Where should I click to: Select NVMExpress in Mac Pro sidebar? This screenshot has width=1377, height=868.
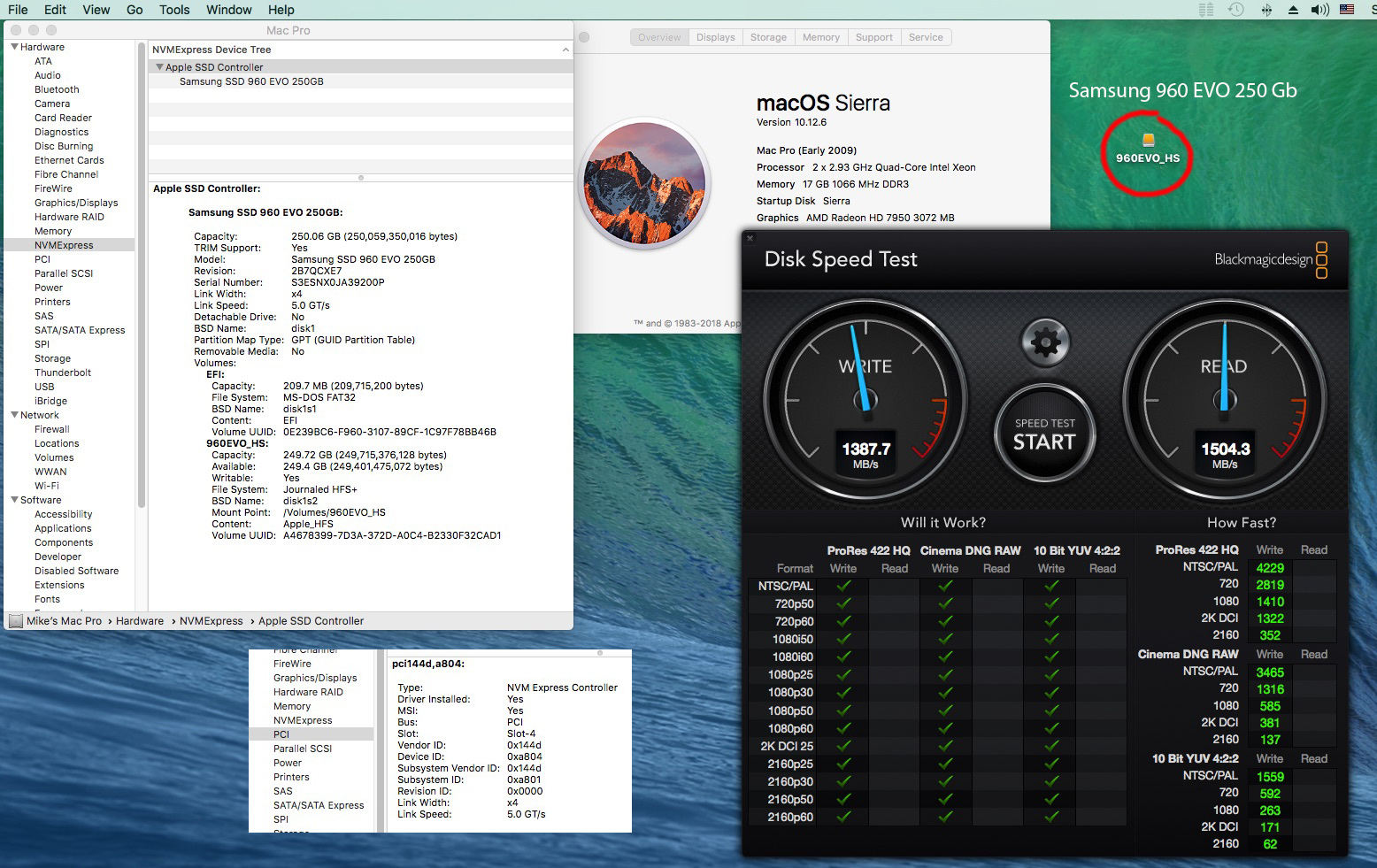(x=69, y=245)
